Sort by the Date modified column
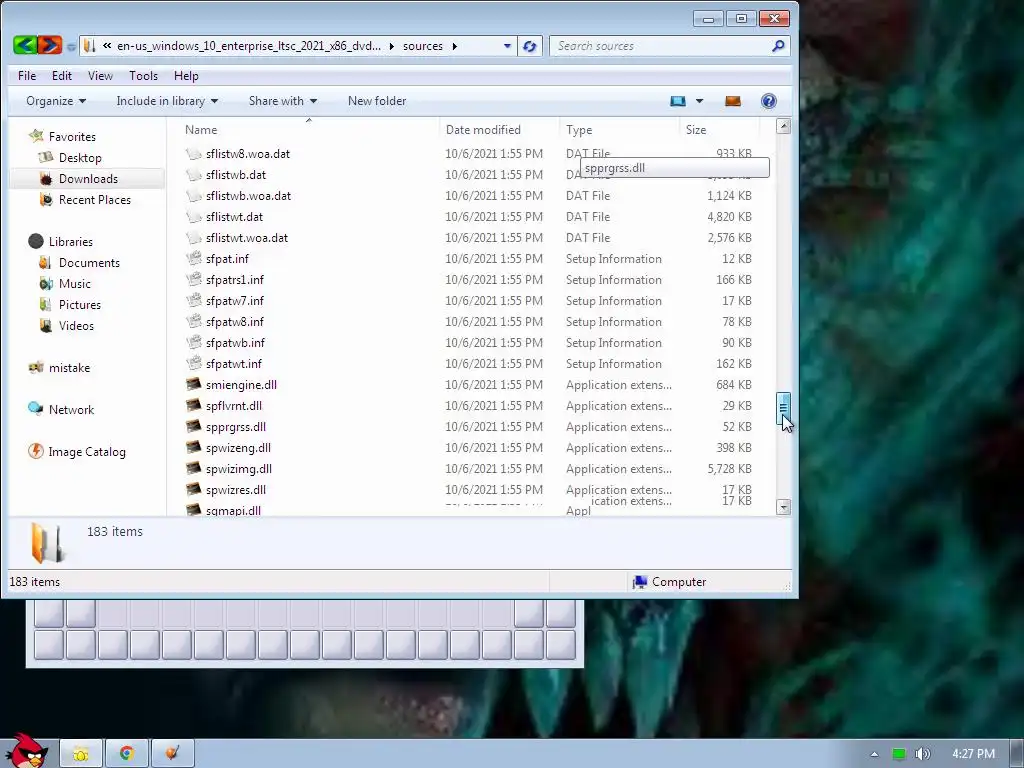This screenshot has height=768, width=1024. click(x=499, y=129)
